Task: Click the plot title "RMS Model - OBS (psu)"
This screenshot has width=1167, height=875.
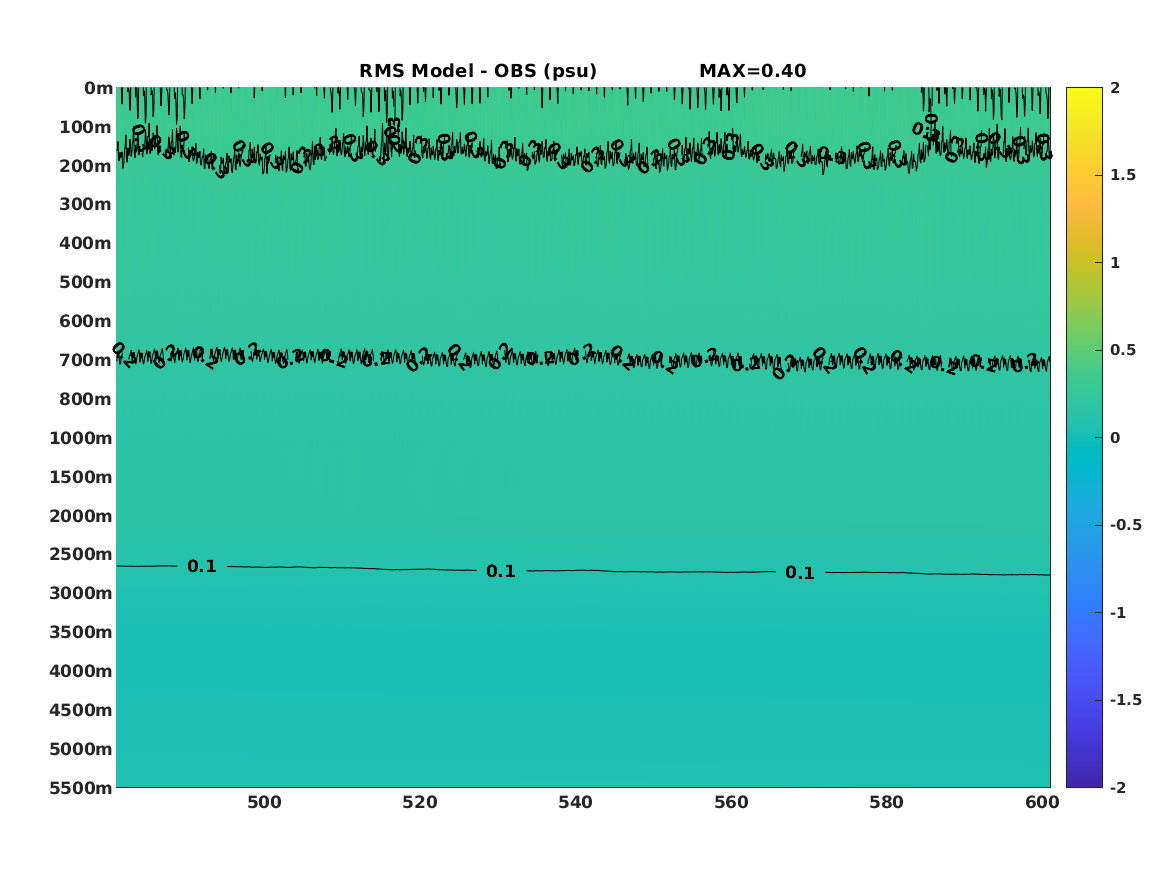Action: pyautogui.click(x=478, y=71)
